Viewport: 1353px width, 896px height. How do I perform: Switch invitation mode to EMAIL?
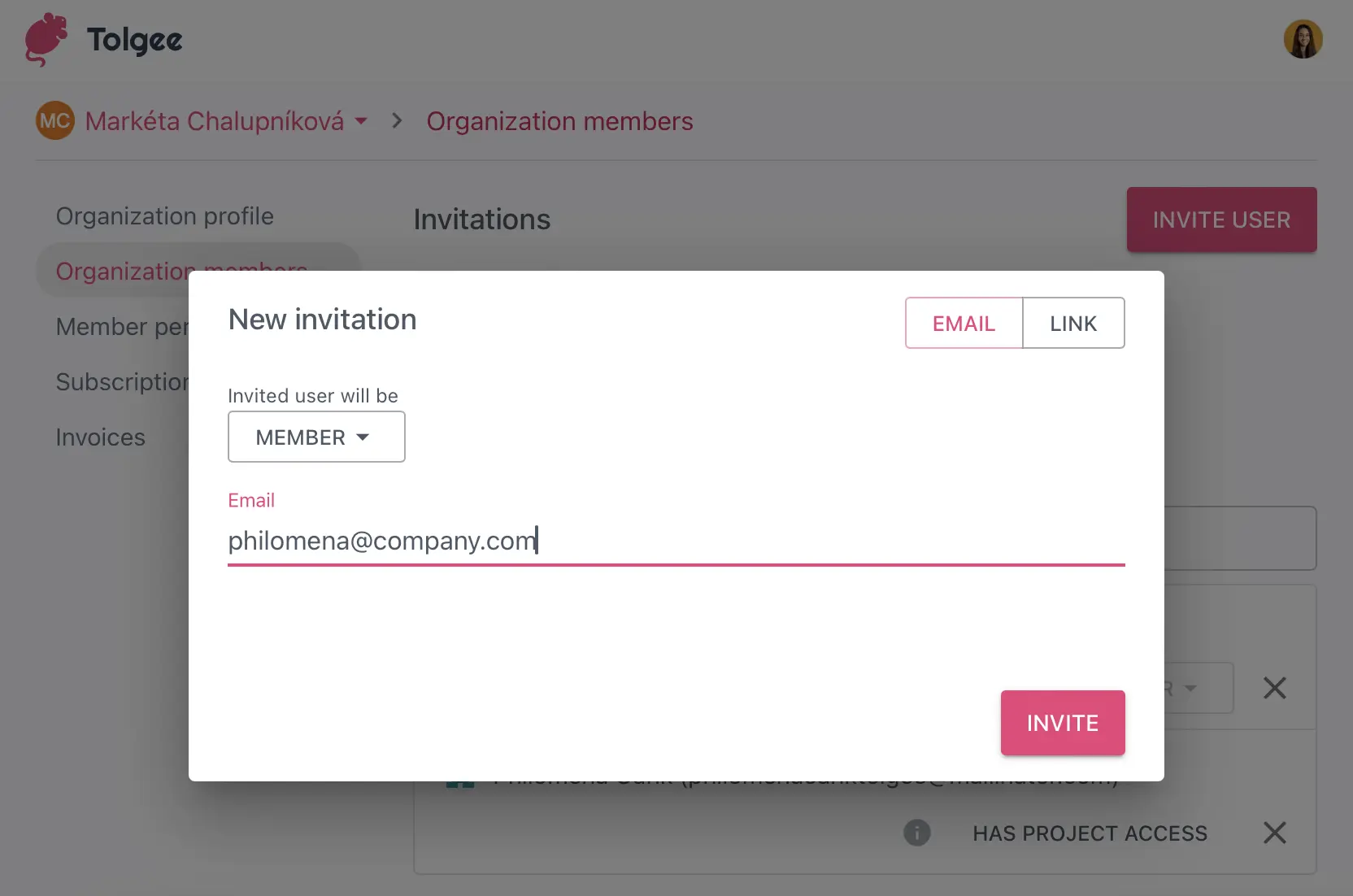[x=964, y=323]
